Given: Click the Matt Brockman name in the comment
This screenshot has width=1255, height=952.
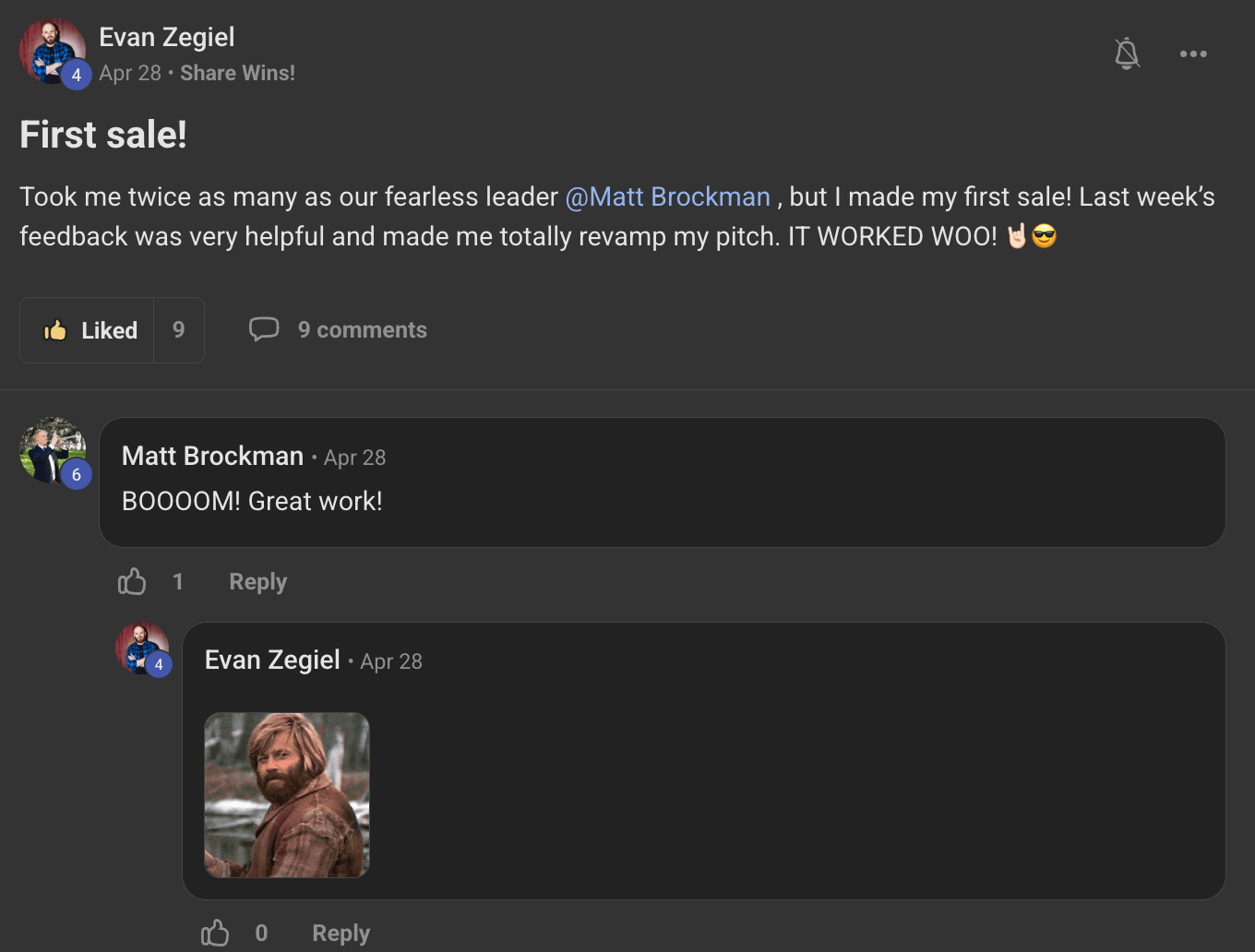Looking at the screenshot, I should click(212, 456).
